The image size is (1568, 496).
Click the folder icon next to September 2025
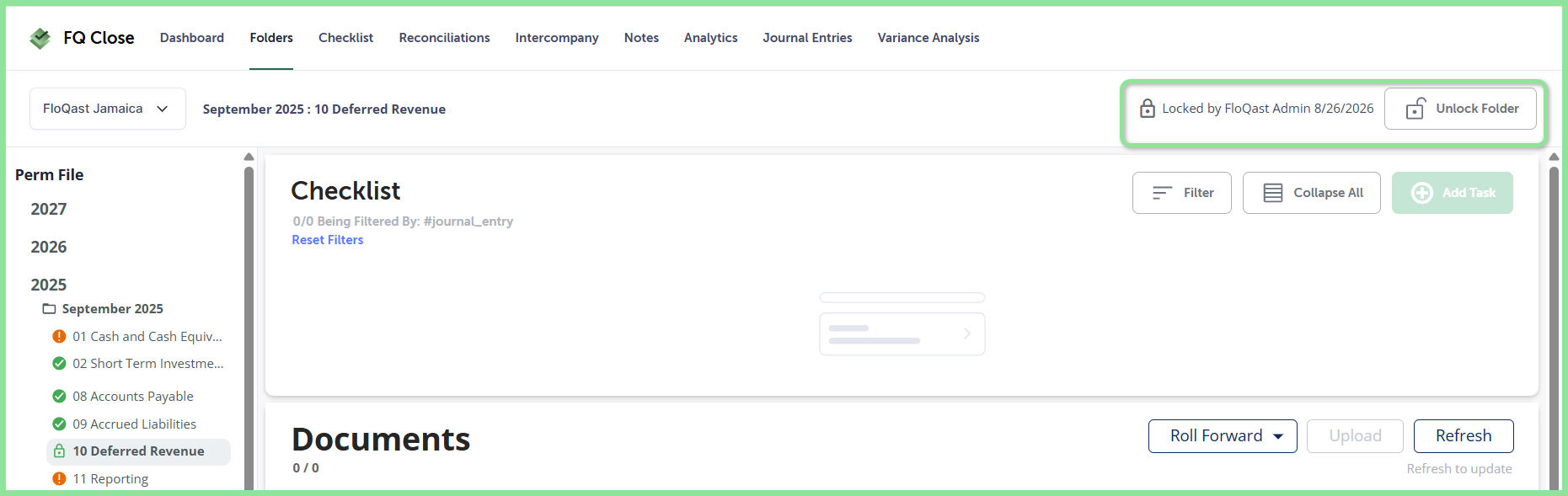pos(49,309)
